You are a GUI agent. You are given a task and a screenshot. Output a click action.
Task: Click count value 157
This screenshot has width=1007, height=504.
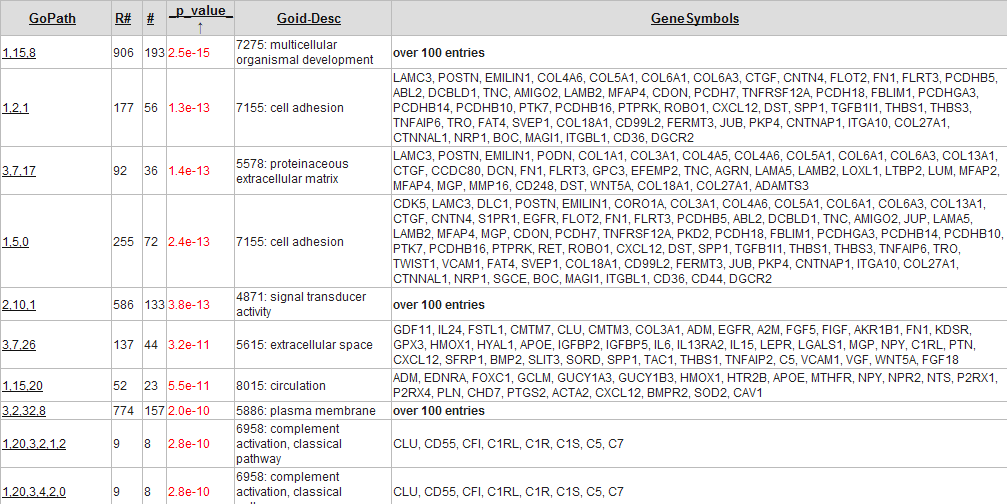pos(155,411)
